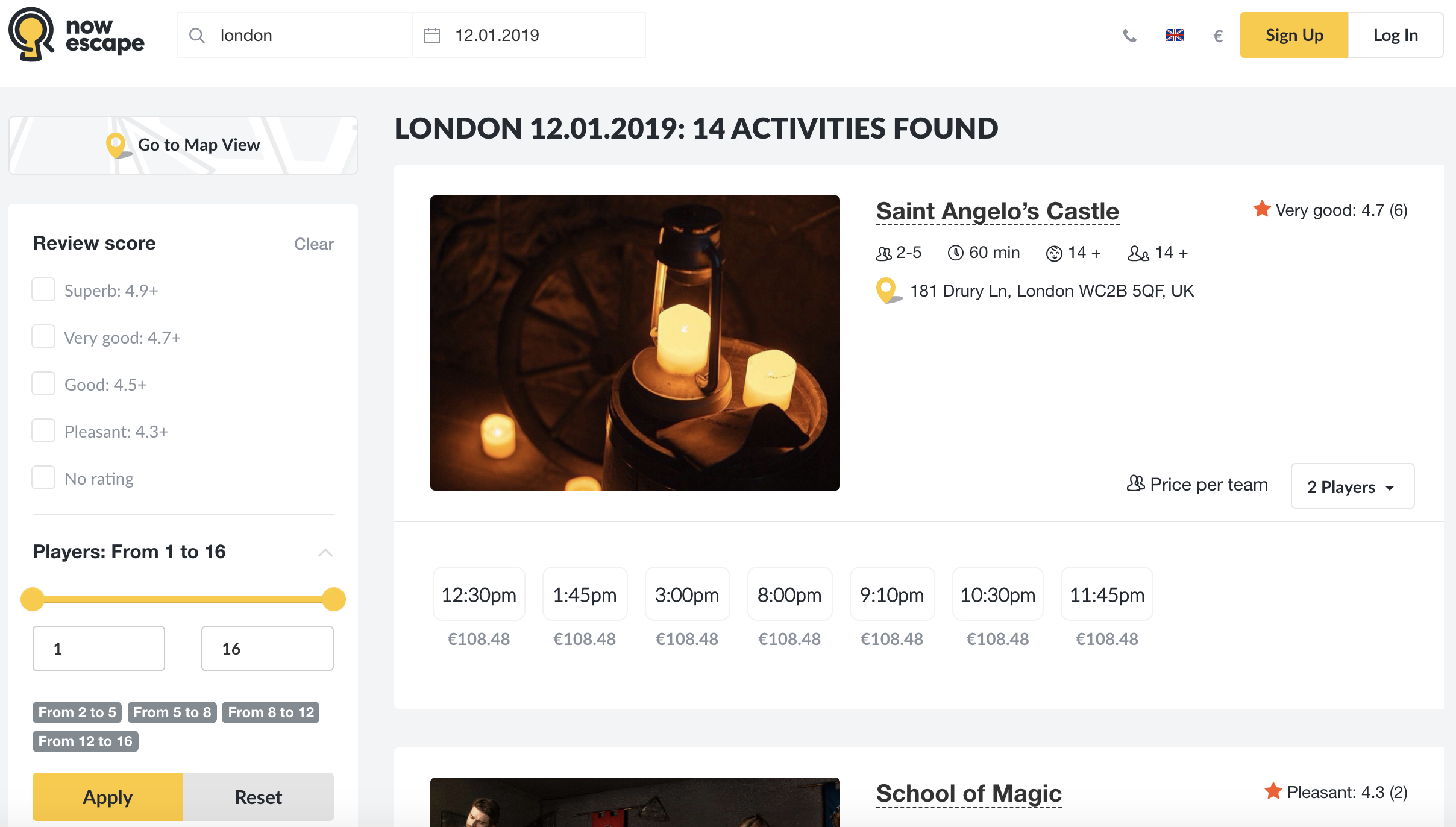Click the search magnifier icon
The width and height of the screenshot is (1456, 827).
(196, 36)
